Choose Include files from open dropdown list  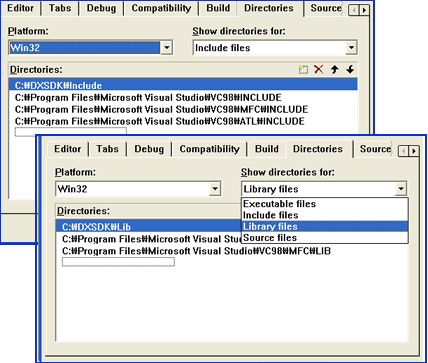(324, 215)
